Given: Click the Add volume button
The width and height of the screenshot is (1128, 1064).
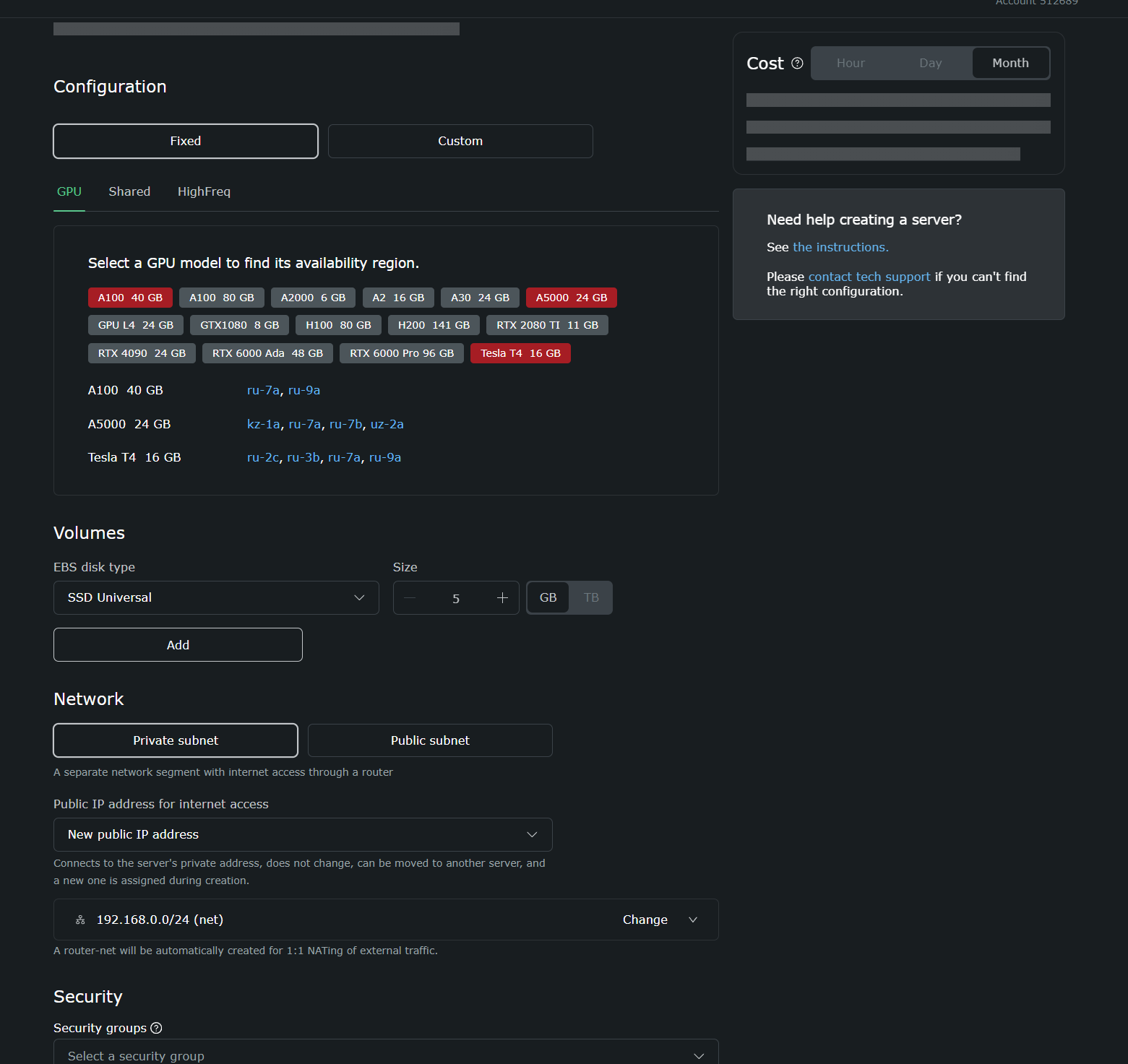Looking at the screenshot, I should 178,645.
